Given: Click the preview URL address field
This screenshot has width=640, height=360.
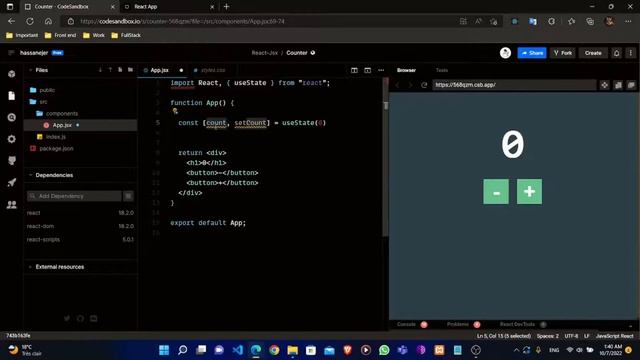Looking at the screenshot, I should pyautogui.click(x=514, y=85).
